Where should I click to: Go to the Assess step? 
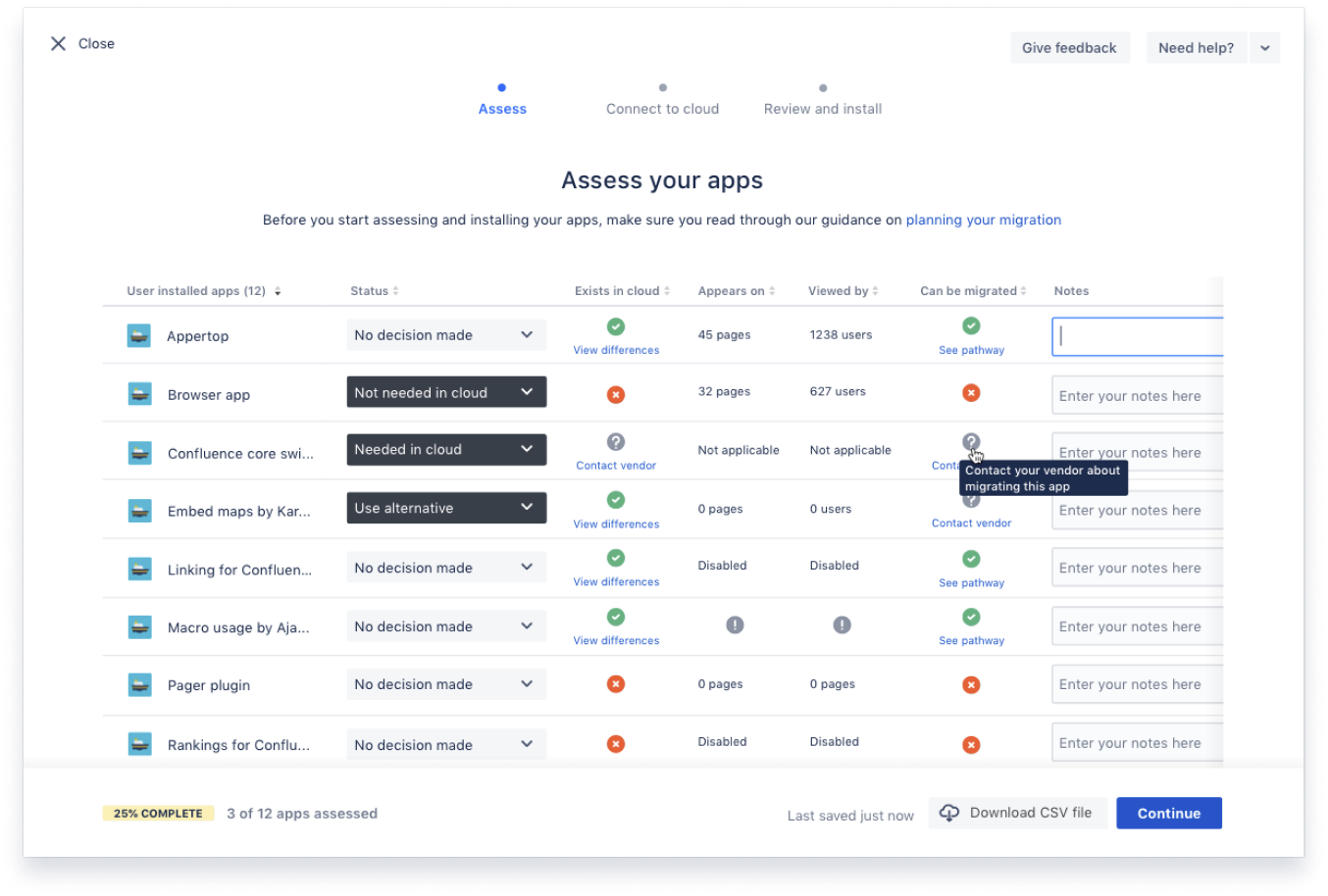coord(502,101)
